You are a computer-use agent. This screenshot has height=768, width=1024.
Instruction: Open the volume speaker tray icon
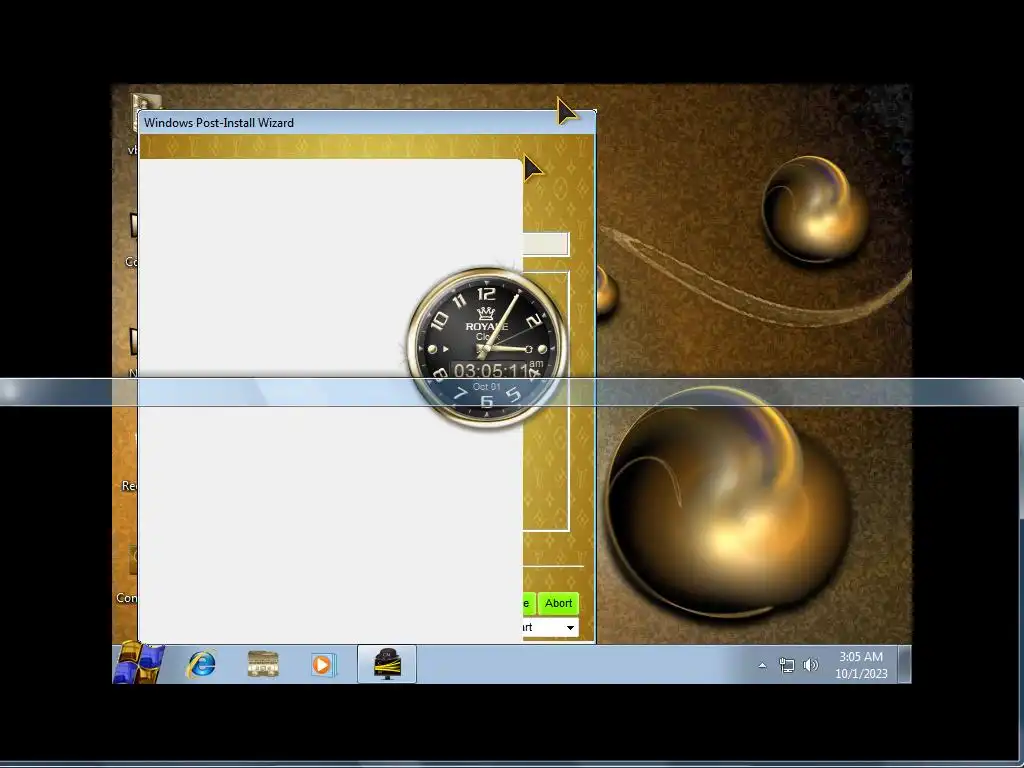click(x=810, y=665)
